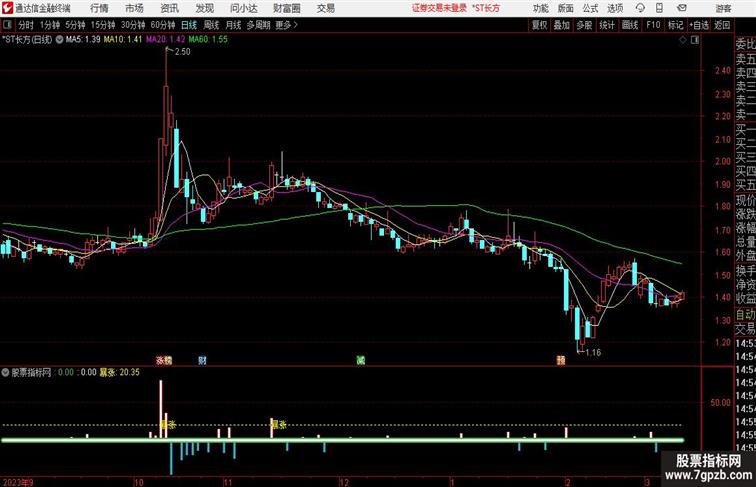This screenshot has width=756, height=487.
Task: Click the 11 month marker on time axis
Action: [x=228, y=482]
